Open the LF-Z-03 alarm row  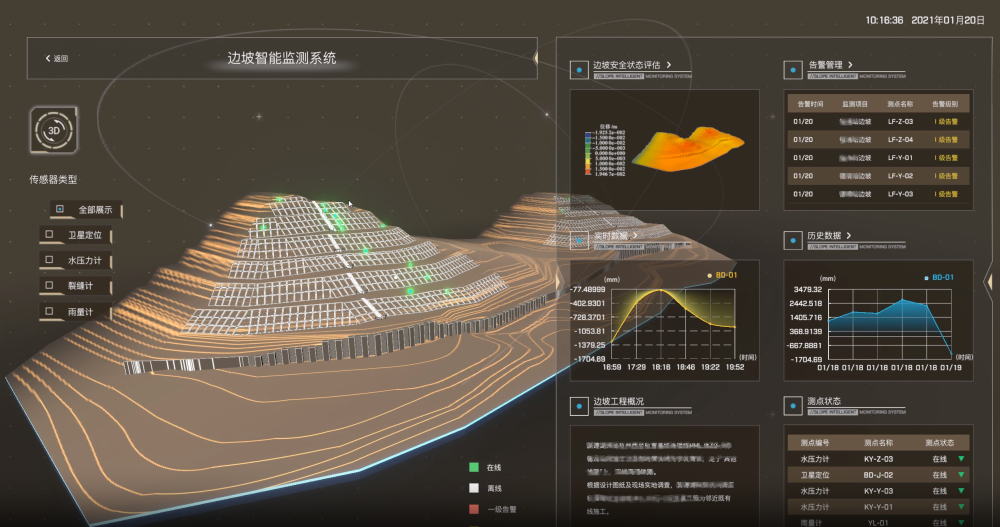click(x=877, y=122)
